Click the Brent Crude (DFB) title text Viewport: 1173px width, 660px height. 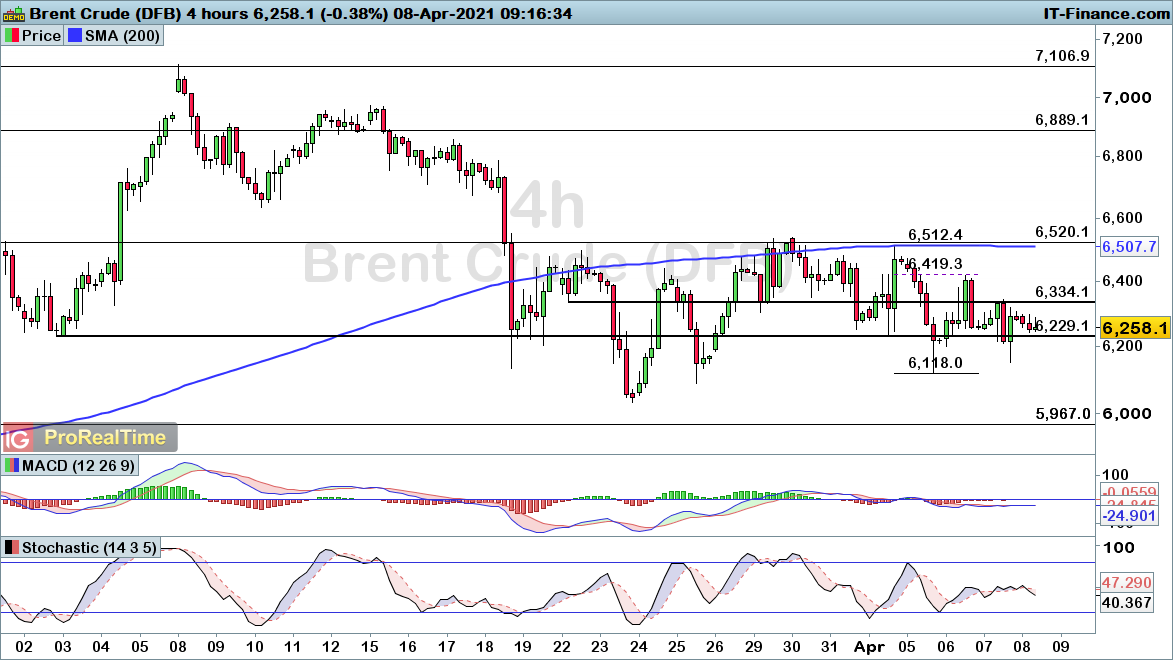point(105,13)
